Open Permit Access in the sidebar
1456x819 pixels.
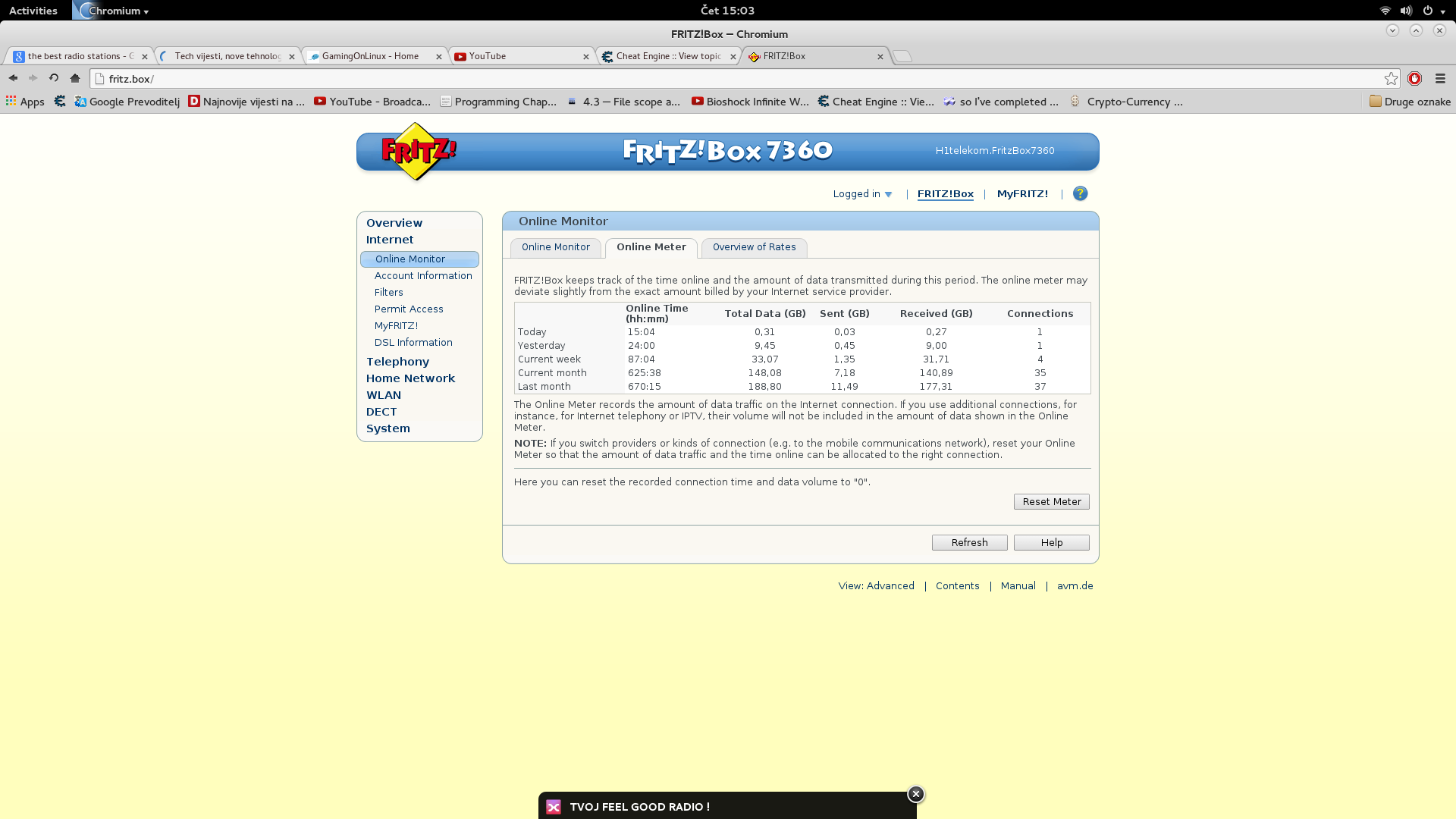(409, 309)
